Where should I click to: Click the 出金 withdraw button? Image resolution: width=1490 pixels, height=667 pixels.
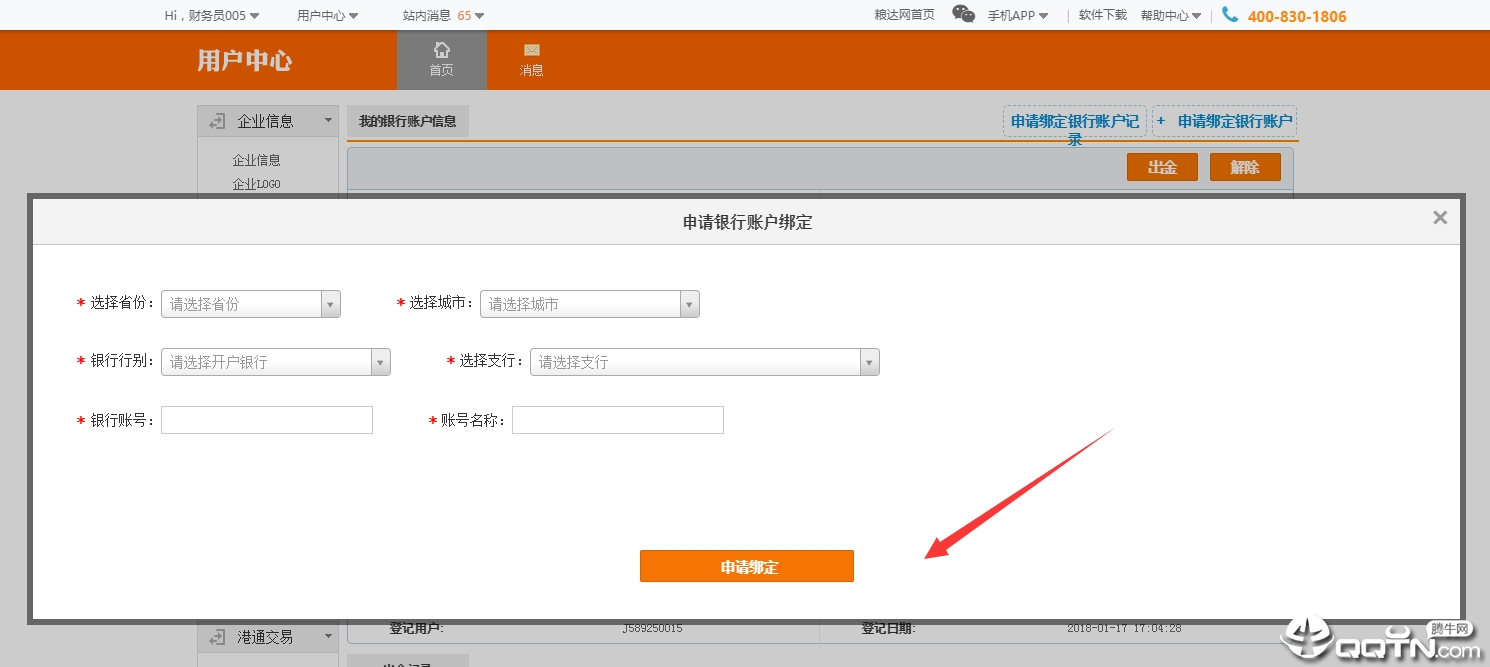click(1162, 167)
